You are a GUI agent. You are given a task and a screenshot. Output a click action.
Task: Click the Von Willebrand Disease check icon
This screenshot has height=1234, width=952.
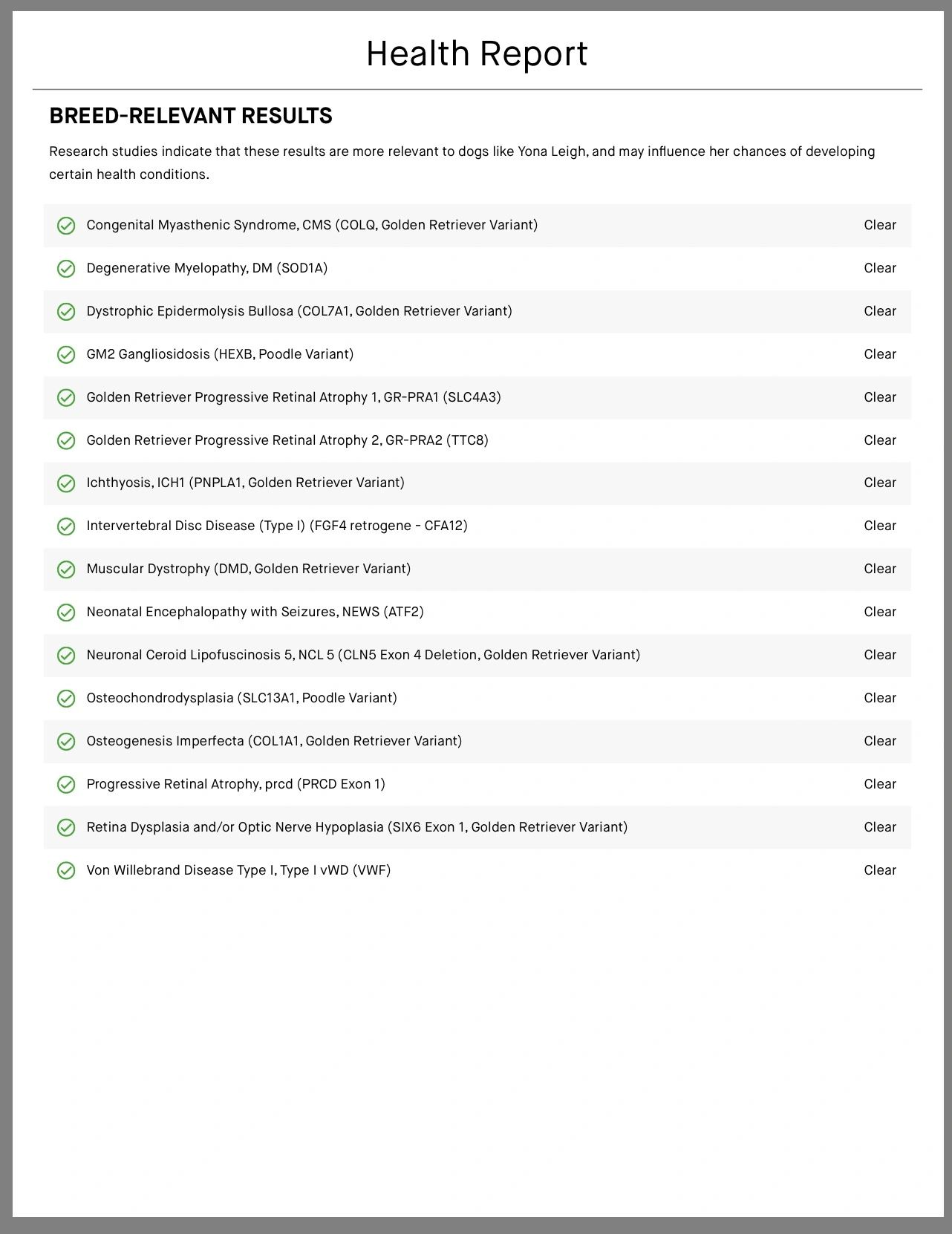[x=66, y=871]
